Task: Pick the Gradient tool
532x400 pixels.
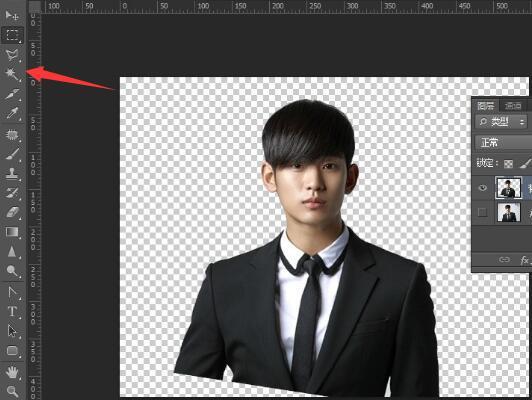Action: pos(12,232)
